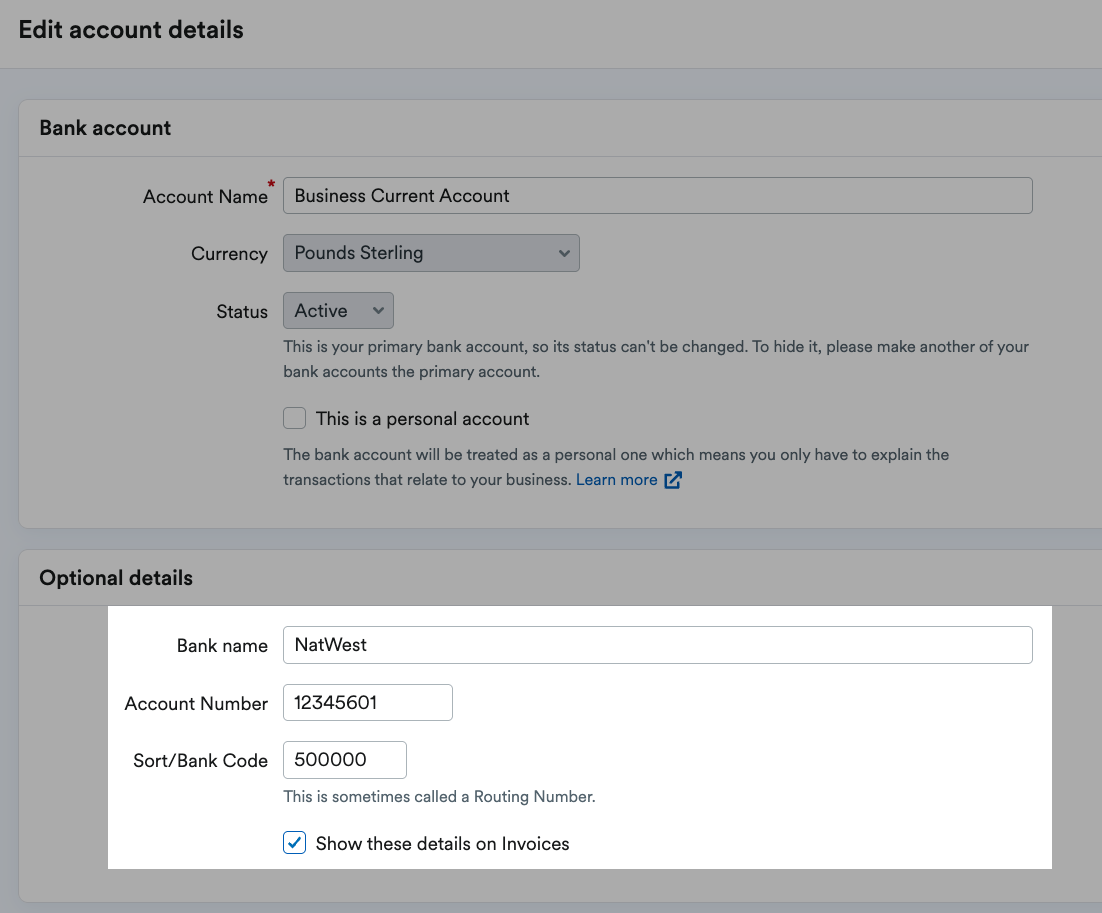Click the Sort/Bank Code field showing 500000
This screenshot has width=1102, height=913.
click(x=344, y=760)
